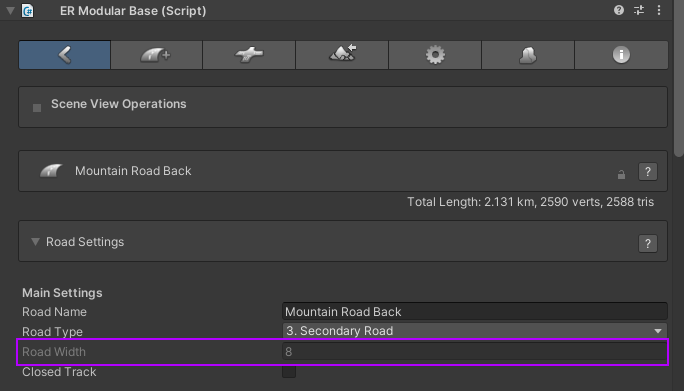Select the terrain rock toolbar tab

pyautogui.click(x=528, y=55)
